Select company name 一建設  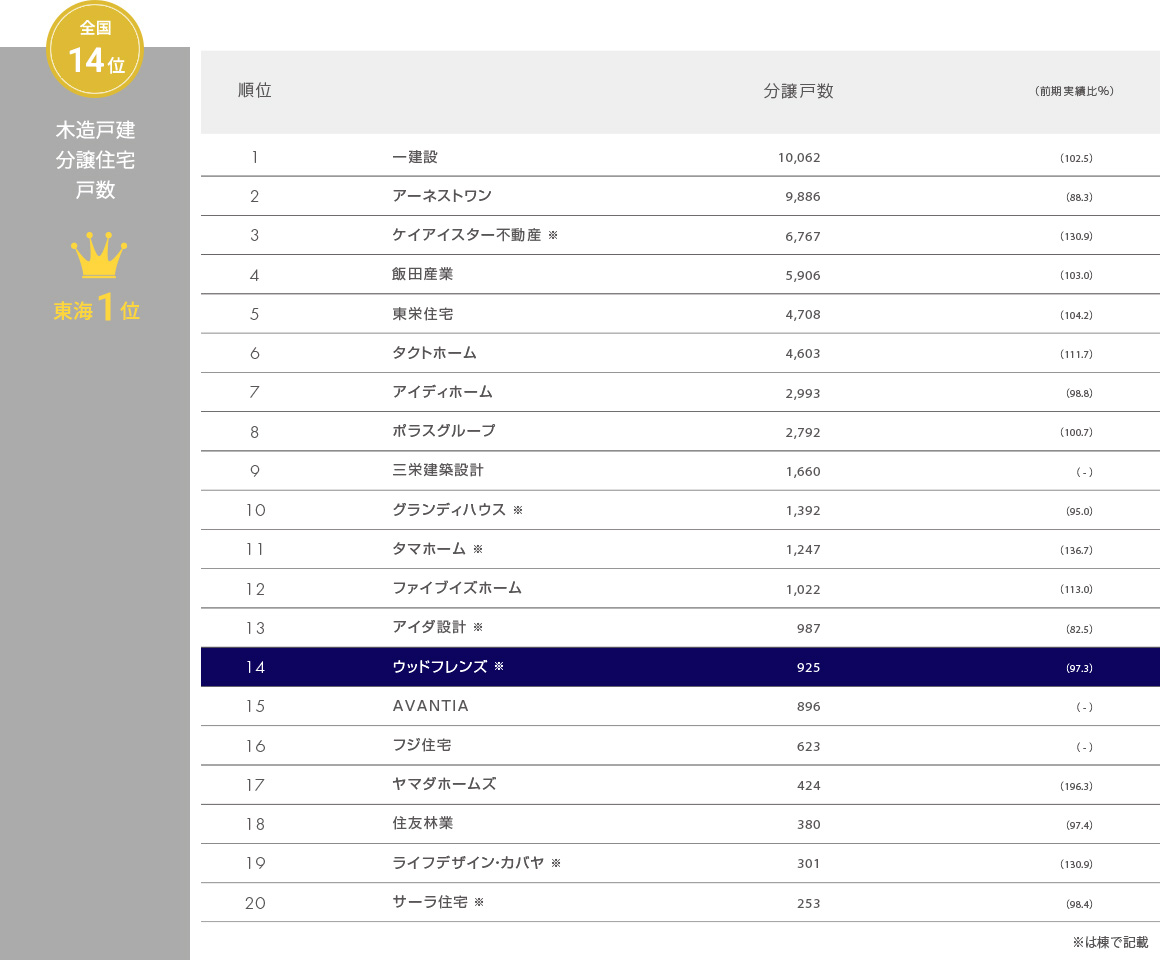pos(414,157)
